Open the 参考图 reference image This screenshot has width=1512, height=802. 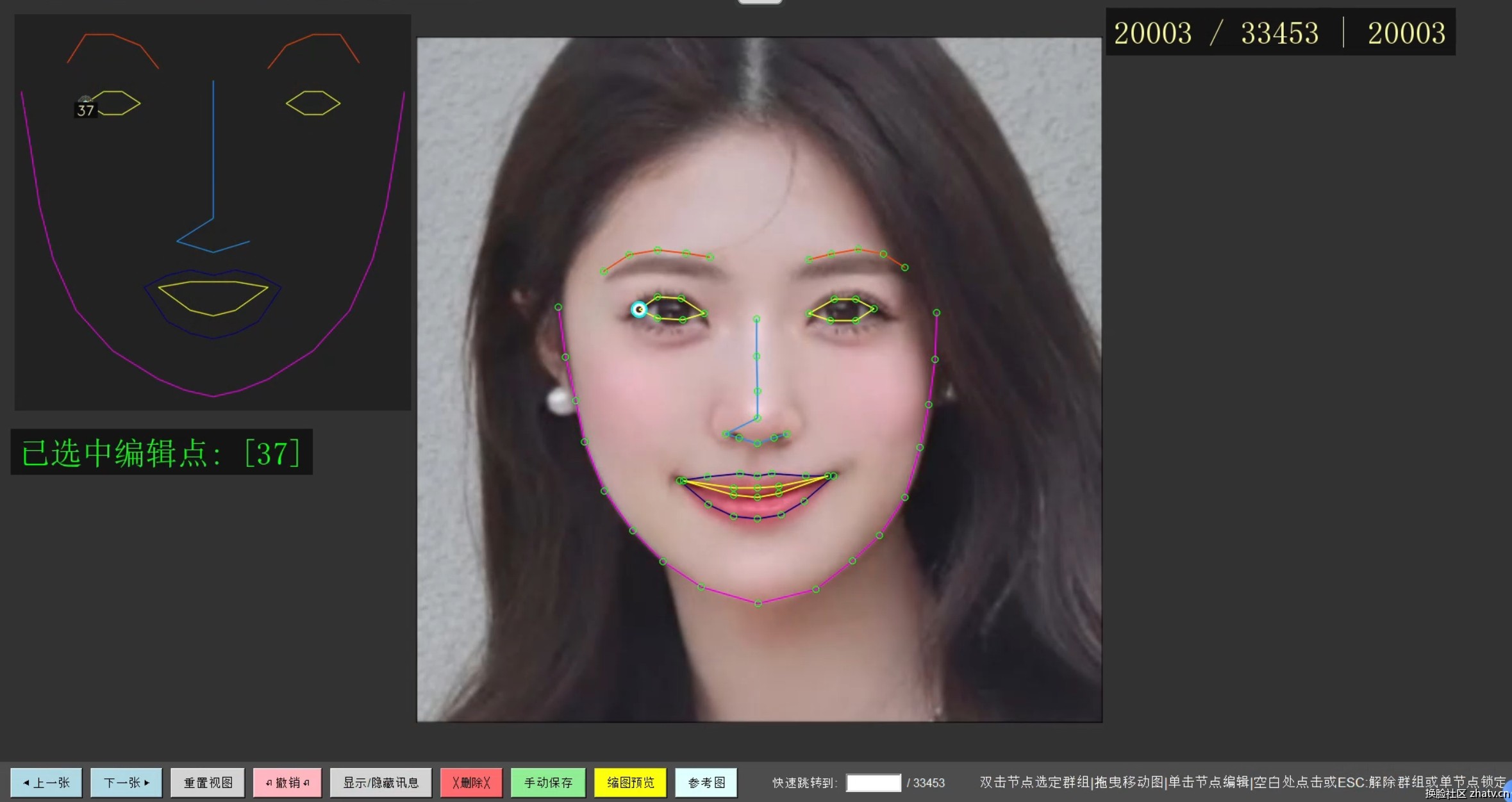[x=706, y=782]
